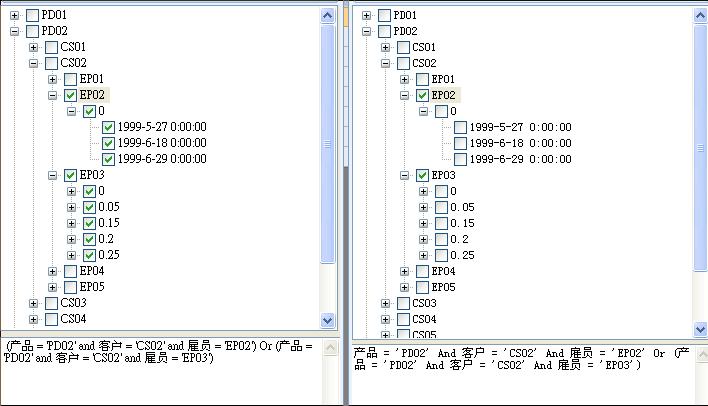Check the CS03 checkbox in right tree
Image resolution: width=708 pixels, height=406 pixels.
403,303
